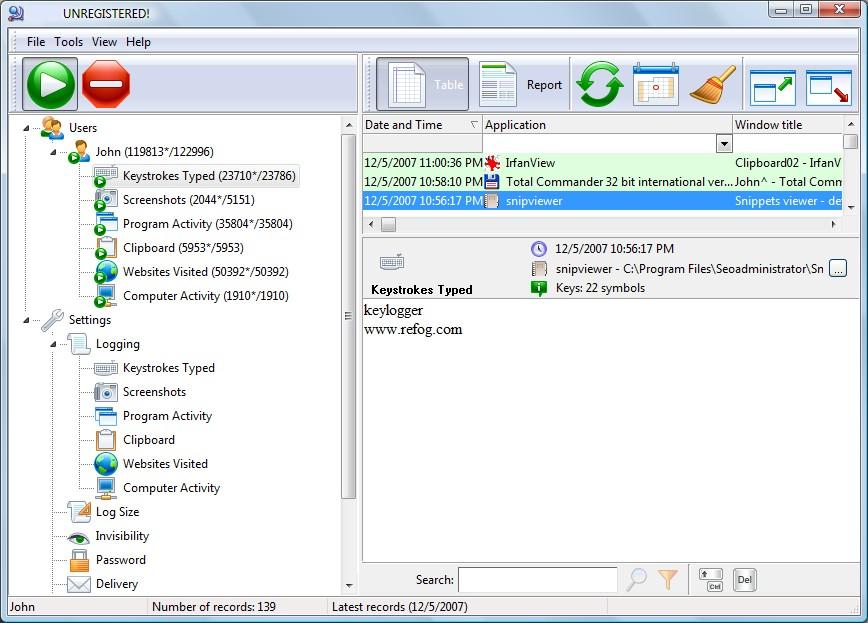Click the window with green arrow icon

click(773, 86)
